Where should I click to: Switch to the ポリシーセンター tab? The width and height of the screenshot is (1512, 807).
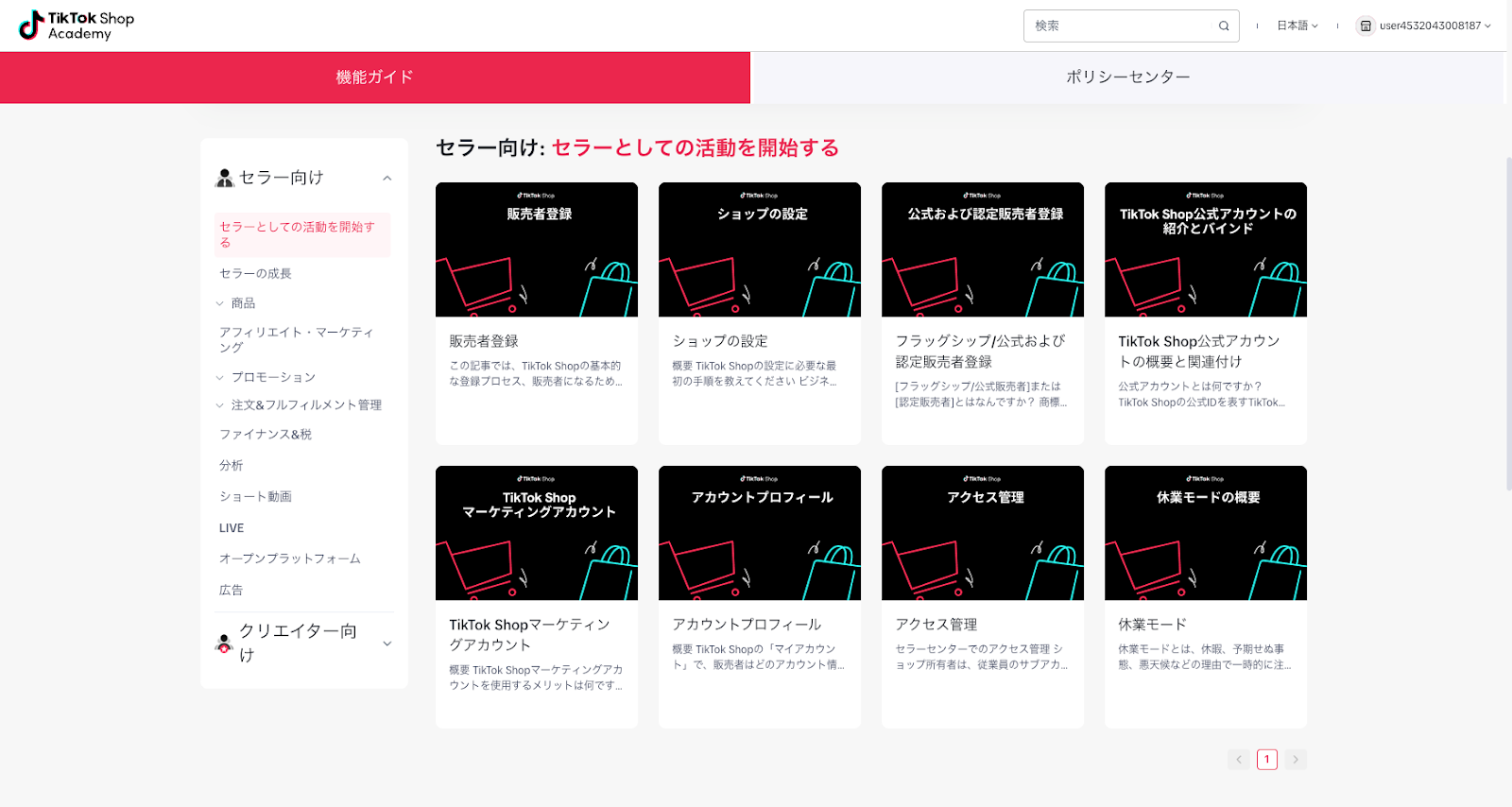tap(1127, 77)
